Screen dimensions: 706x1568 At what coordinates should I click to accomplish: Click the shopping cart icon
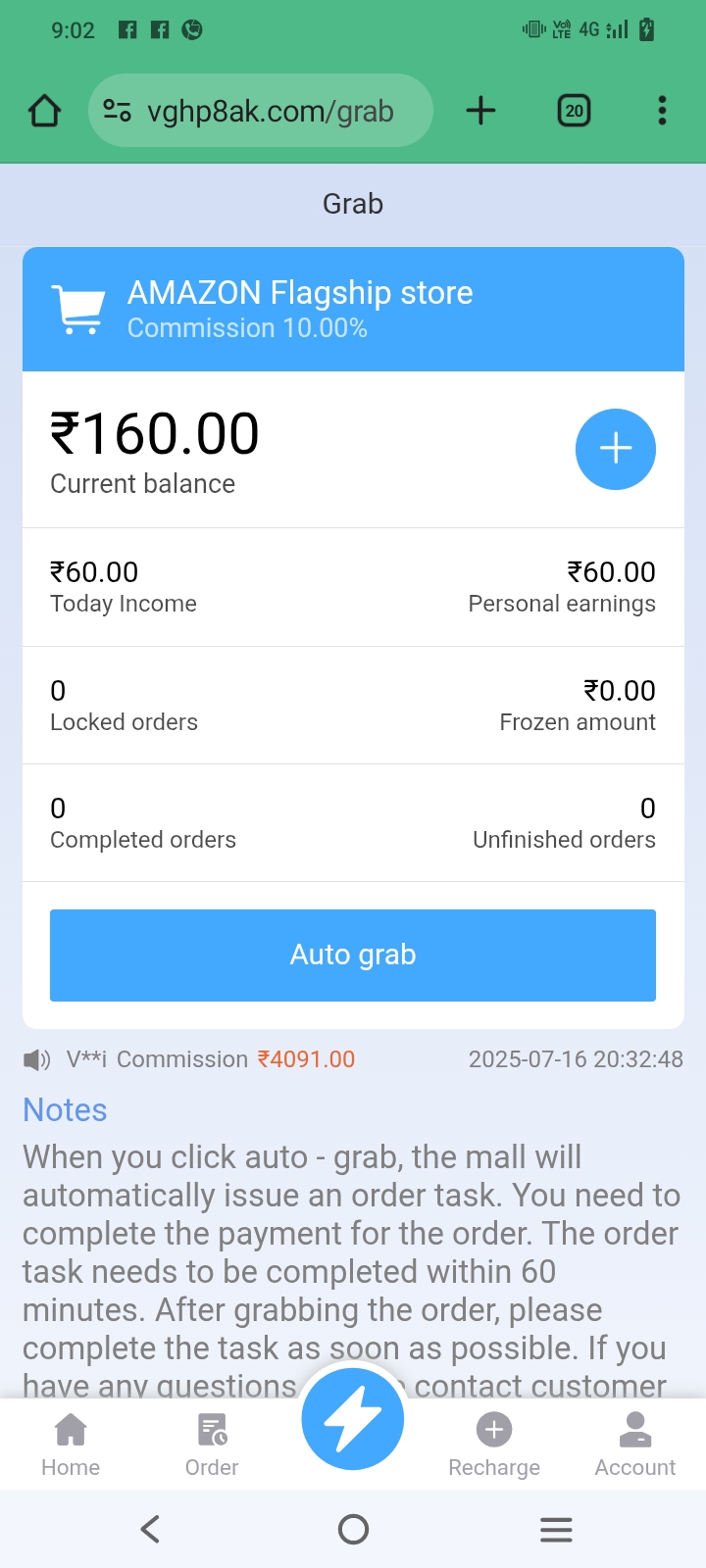(78, 310)
